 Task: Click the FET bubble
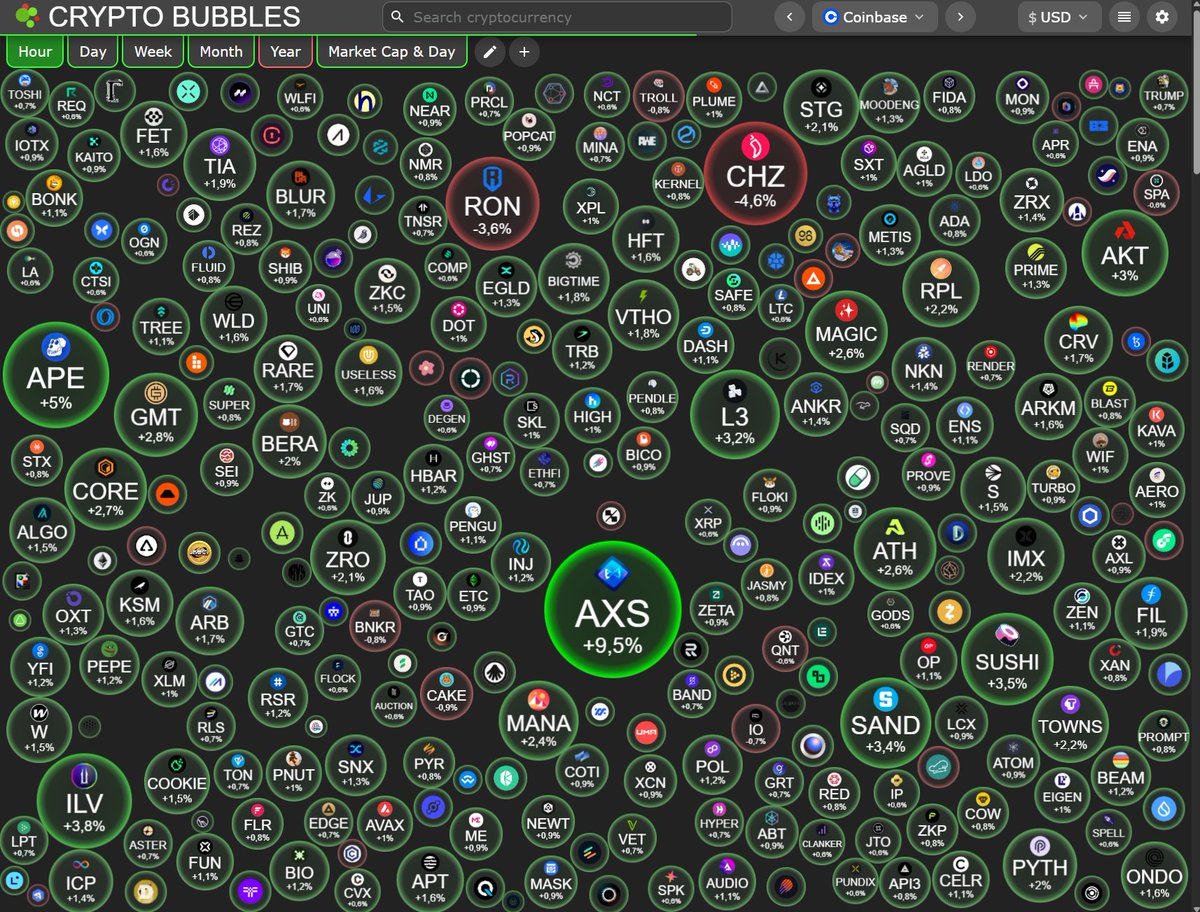[154, 133]
